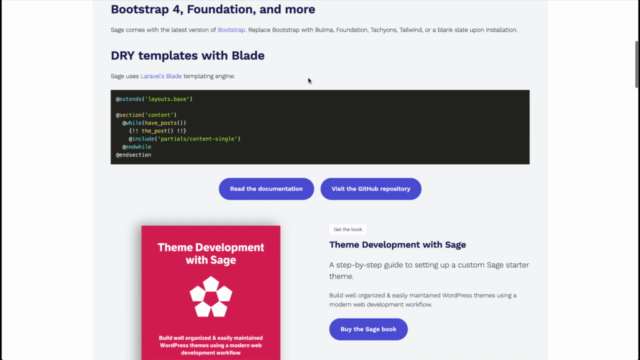Click code line @extends('layouts.base')
Screen dimensions: 640x360
154,99
